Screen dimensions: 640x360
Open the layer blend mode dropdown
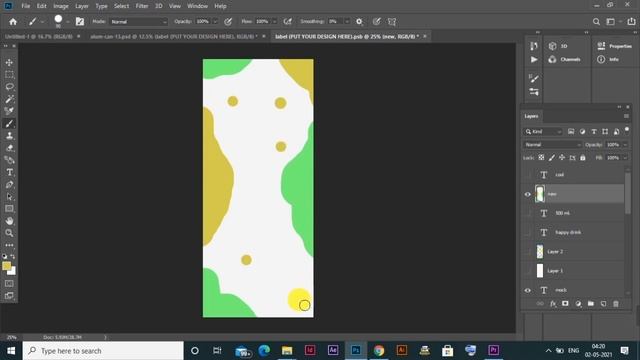pos(553,144)
